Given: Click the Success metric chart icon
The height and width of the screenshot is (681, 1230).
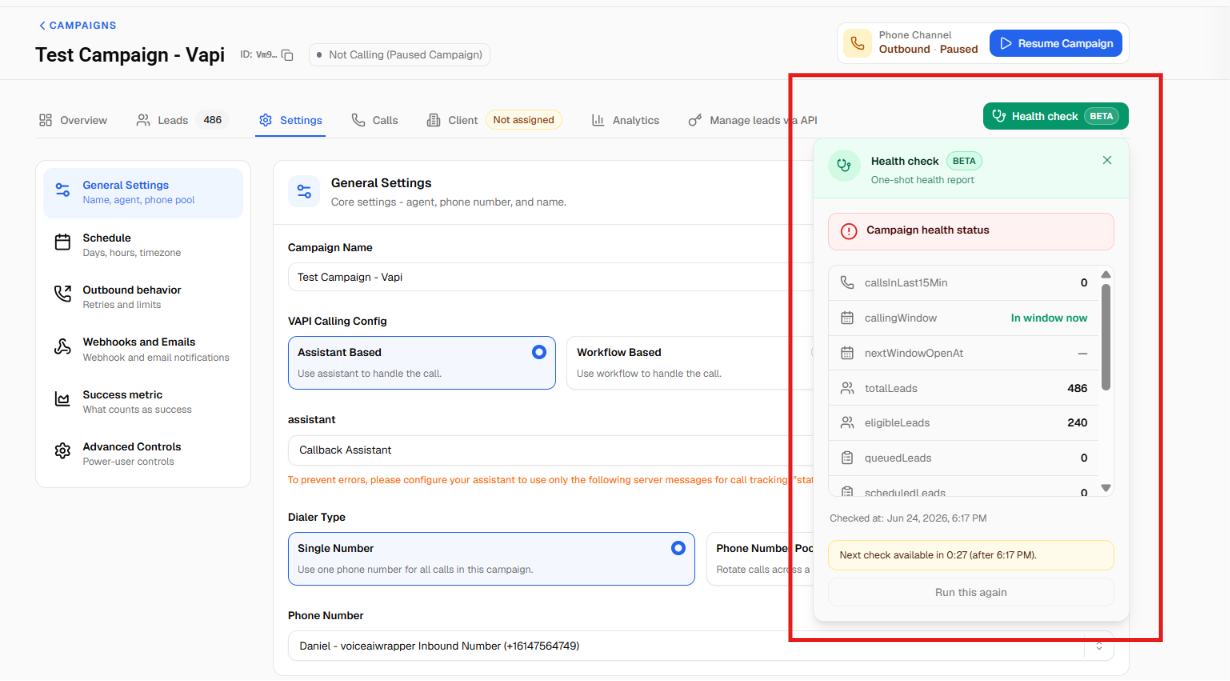Looking at the screenshot, I should click(63, 399).
